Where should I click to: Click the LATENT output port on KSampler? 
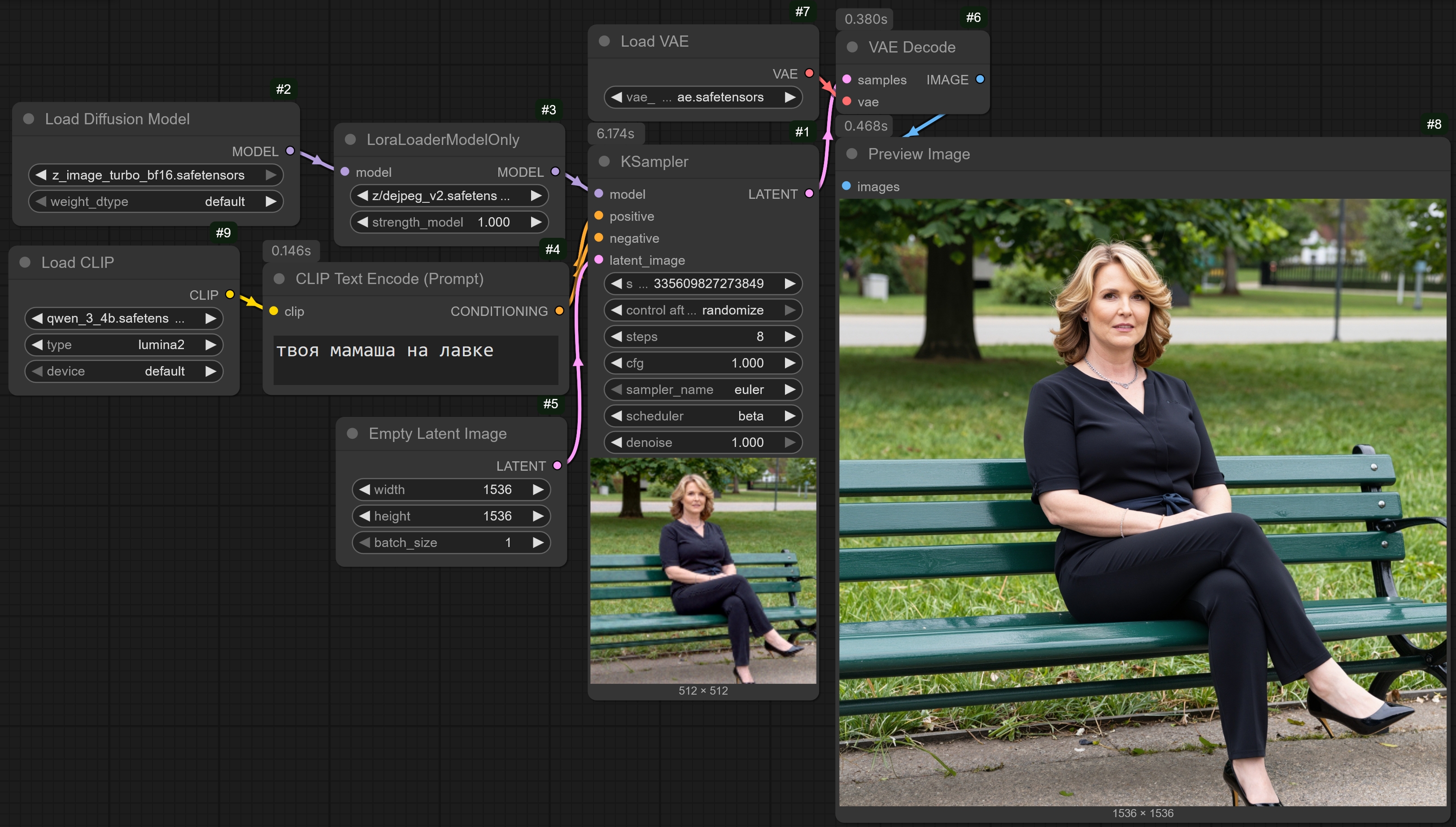point(810,194)
